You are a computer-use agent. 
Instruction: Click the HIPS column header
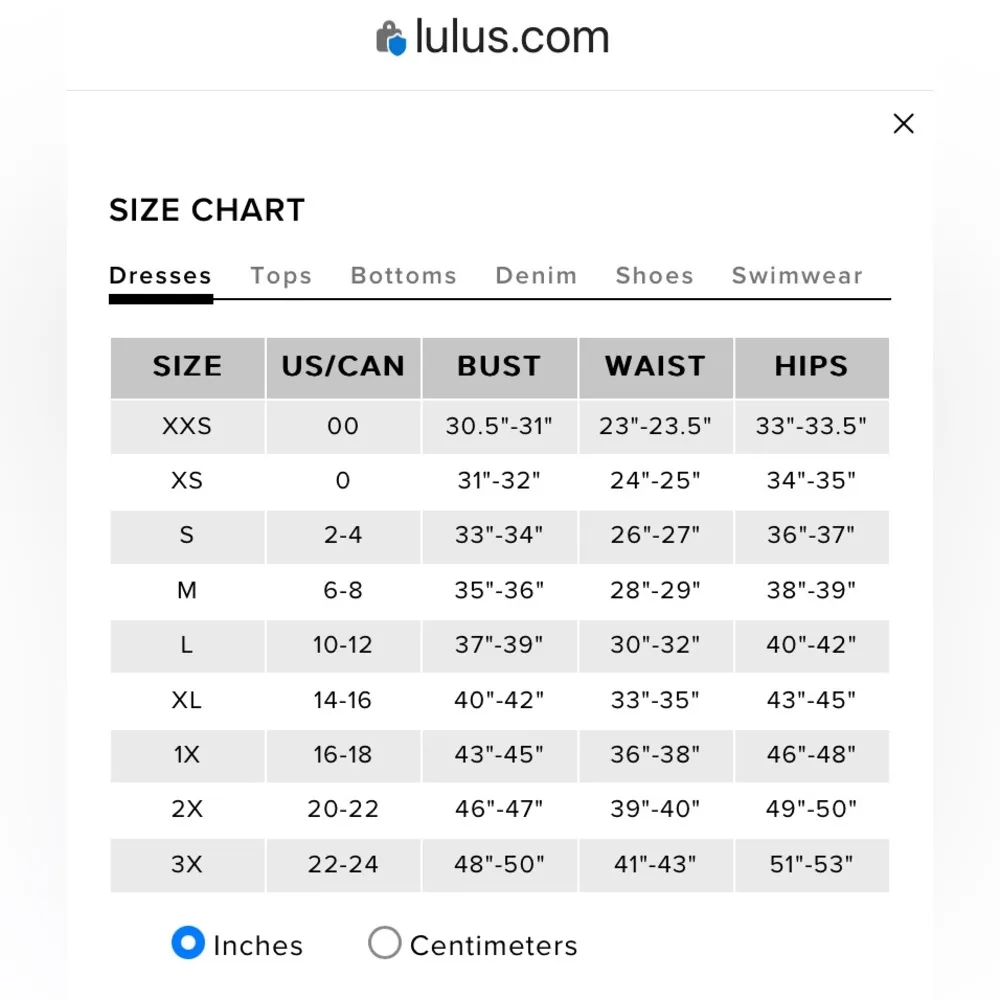pos(811,367)
